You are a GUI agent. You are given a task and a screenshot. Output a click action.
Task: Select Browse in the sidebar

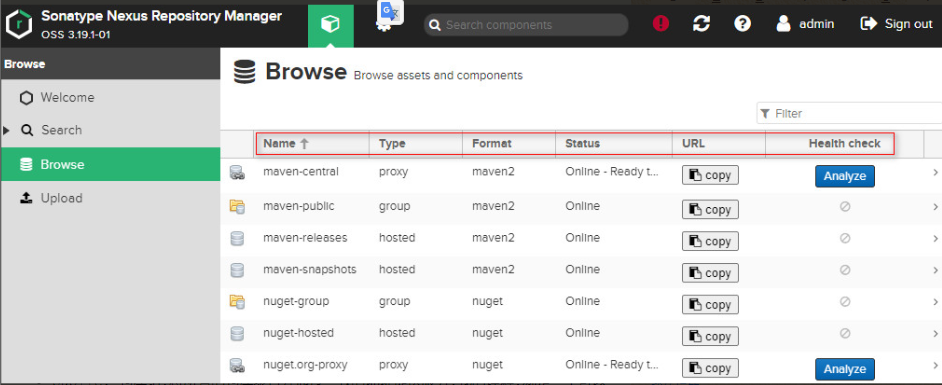[x=110, y=164]
